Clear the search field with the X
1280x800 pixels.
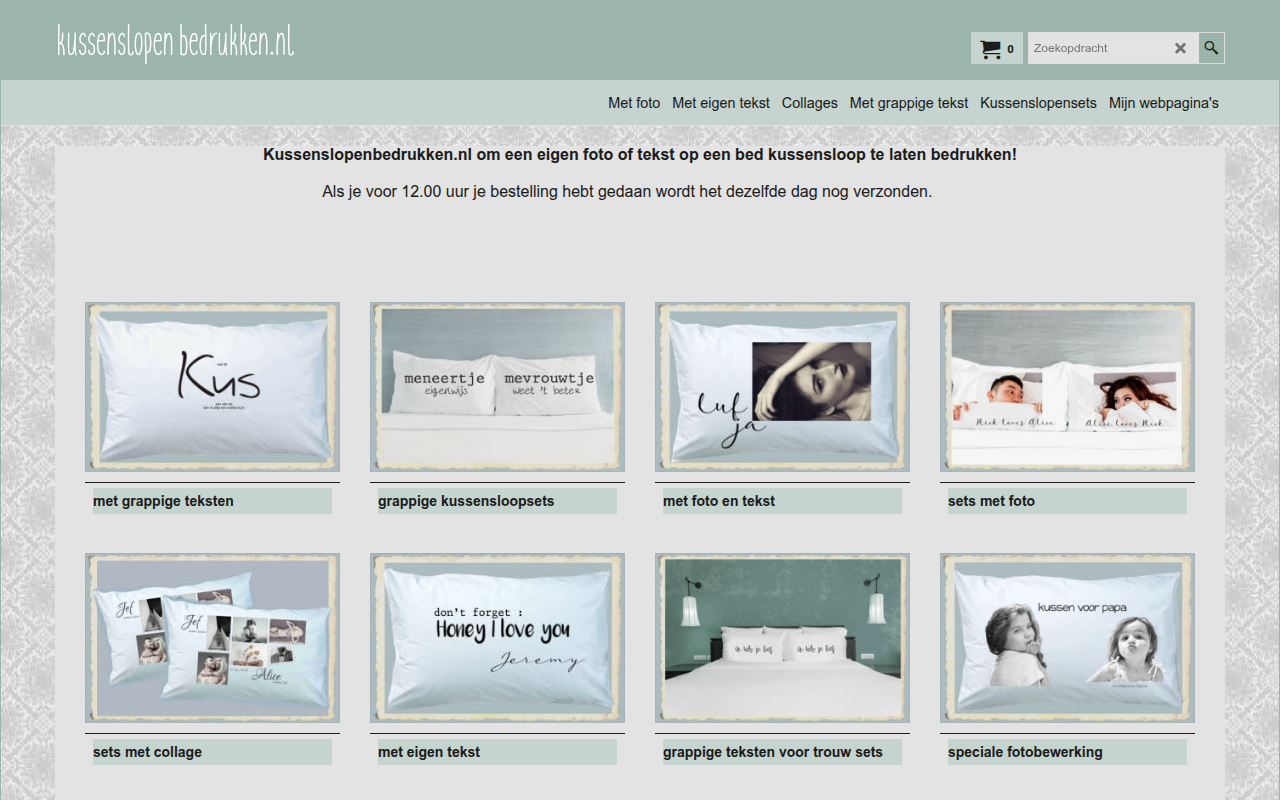1180,48
